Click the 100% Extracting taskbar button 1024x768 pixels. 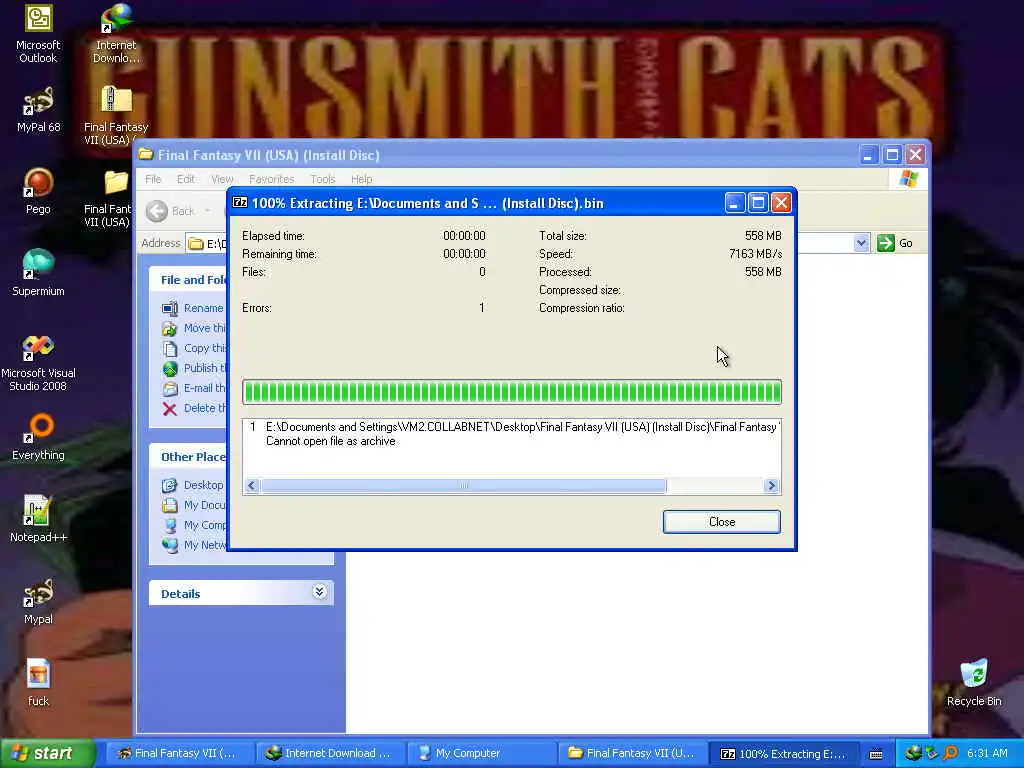coord(783,753)
